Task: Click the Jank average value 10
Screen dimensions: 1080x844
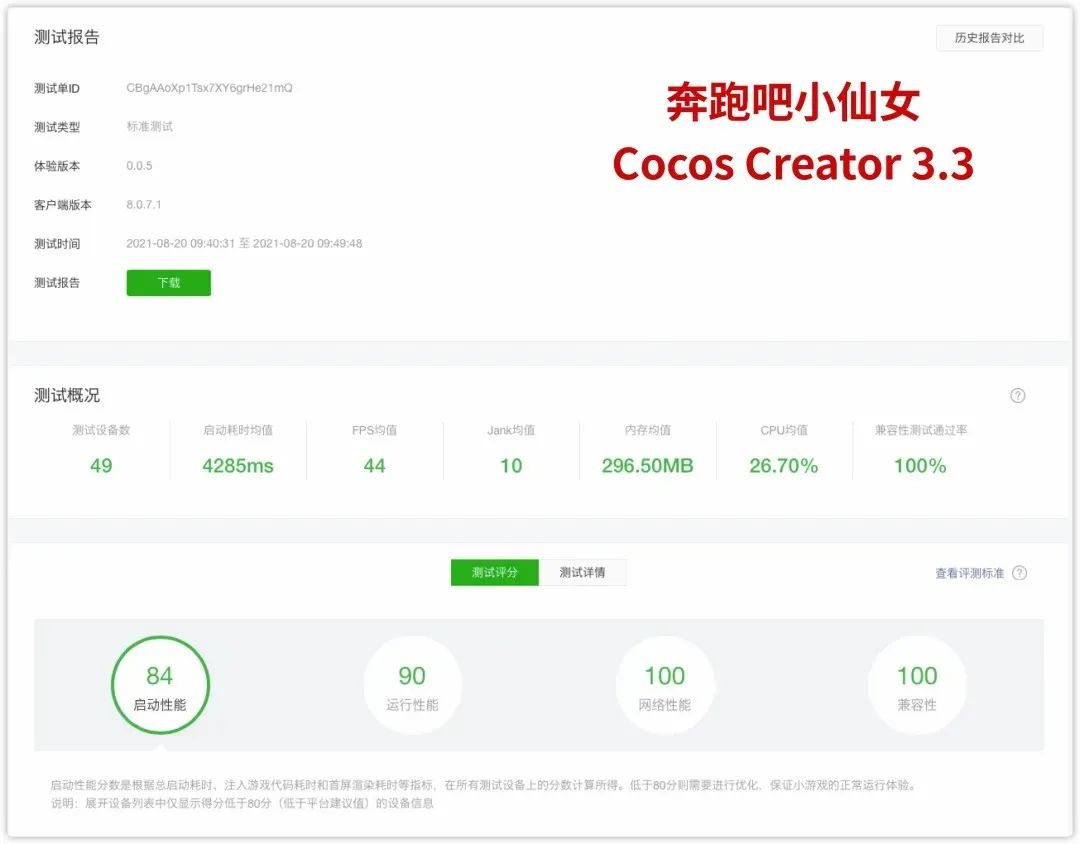Action: (511, 466)
